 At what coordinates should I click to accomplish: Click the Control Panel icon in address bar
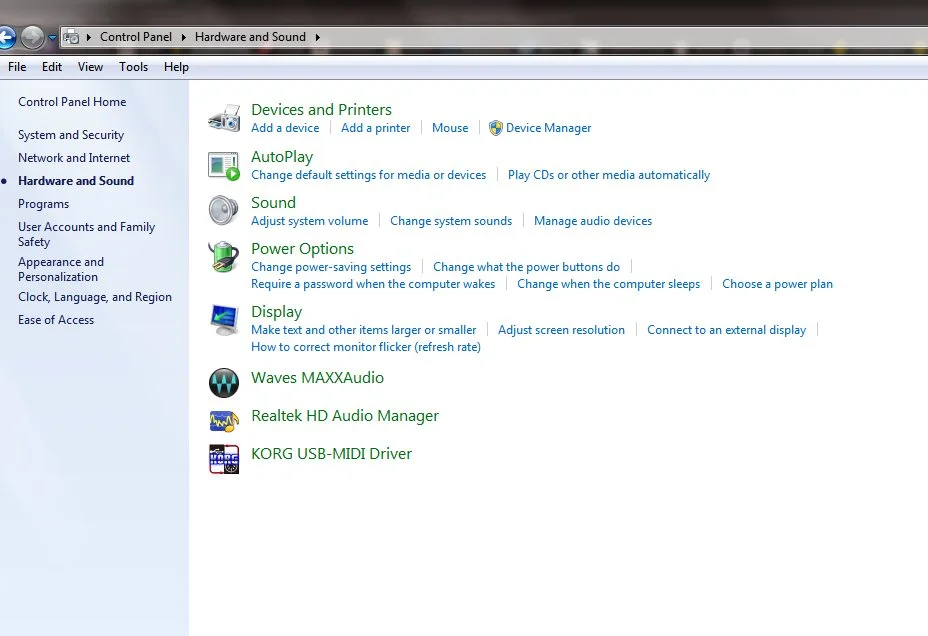click(x=71, y=37)
